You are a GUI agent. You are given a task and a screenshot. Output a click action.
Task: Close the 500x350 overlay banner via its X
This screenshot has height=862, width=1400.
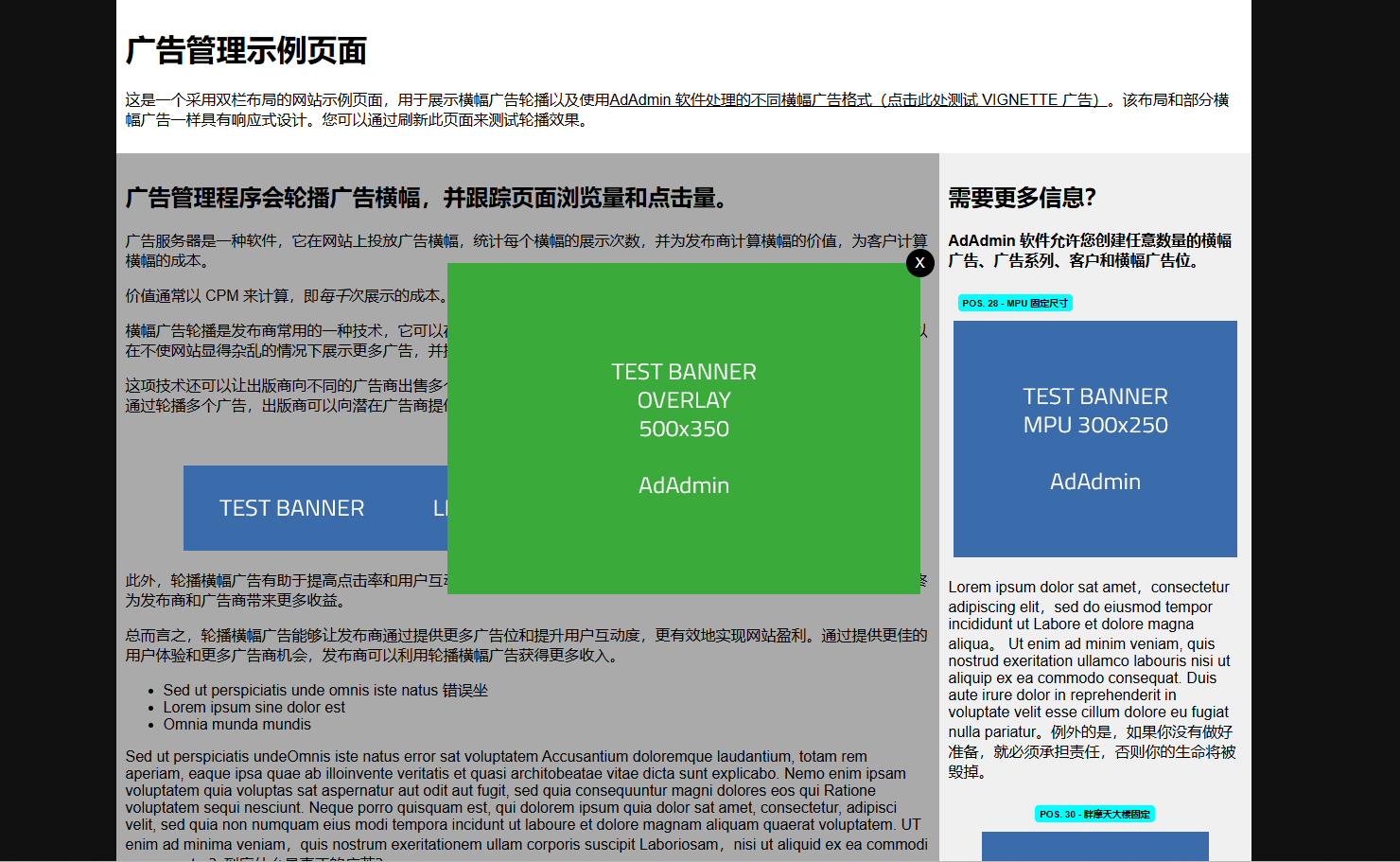click(x=919, y=263)
